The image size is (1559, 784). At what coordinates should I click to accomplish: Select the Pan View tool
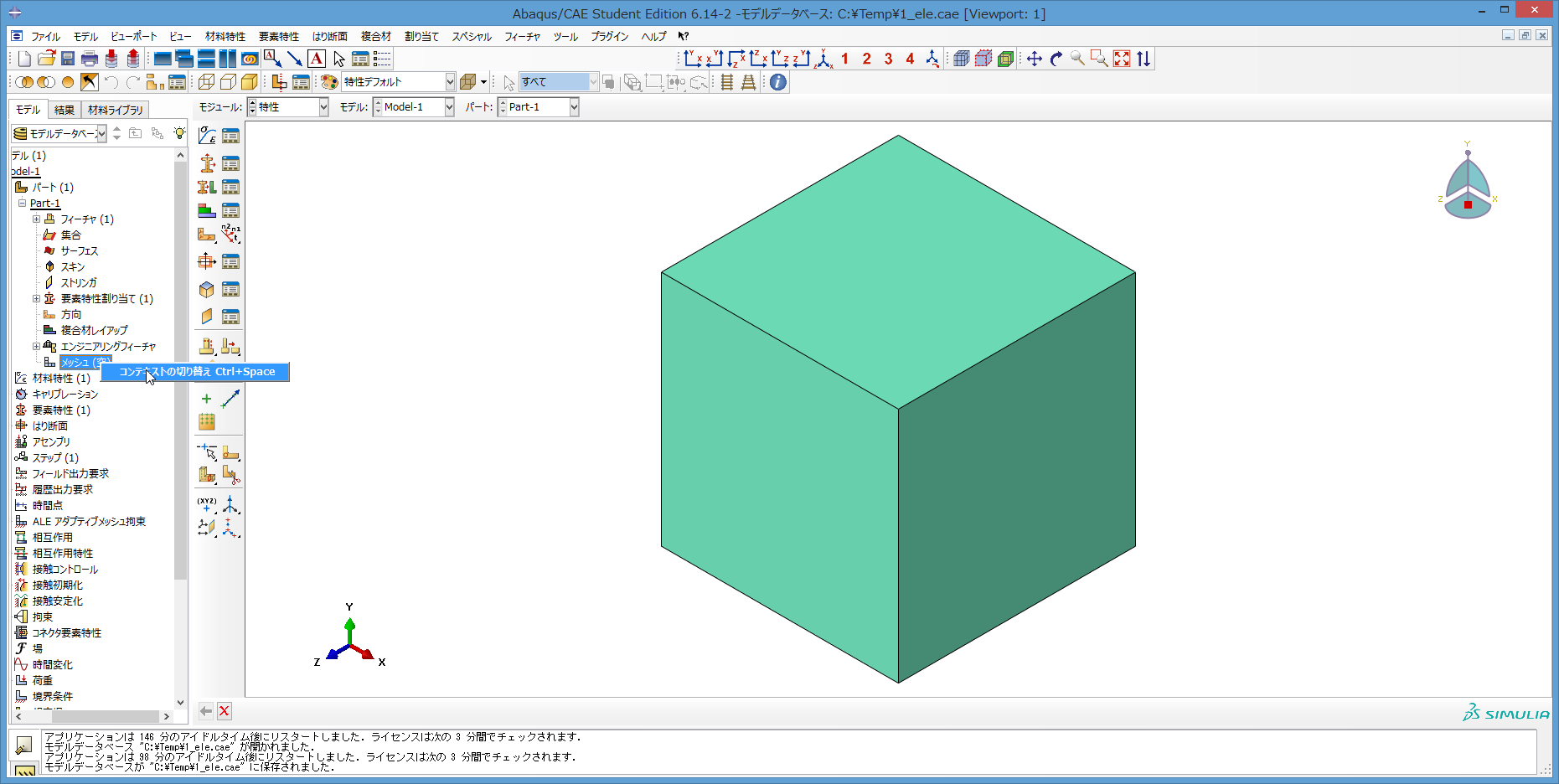click(x=1035, y=59)
